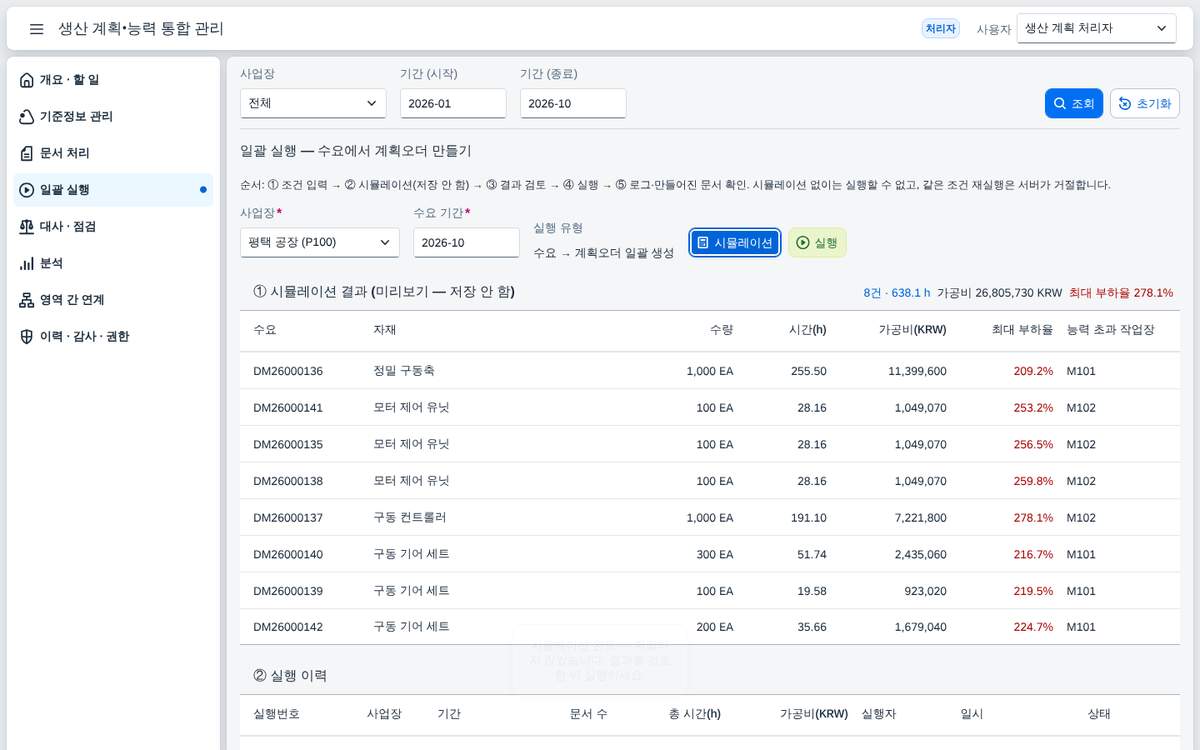
Task: Click the 수요 기간 input field
Action: click(x=466, y=243)
